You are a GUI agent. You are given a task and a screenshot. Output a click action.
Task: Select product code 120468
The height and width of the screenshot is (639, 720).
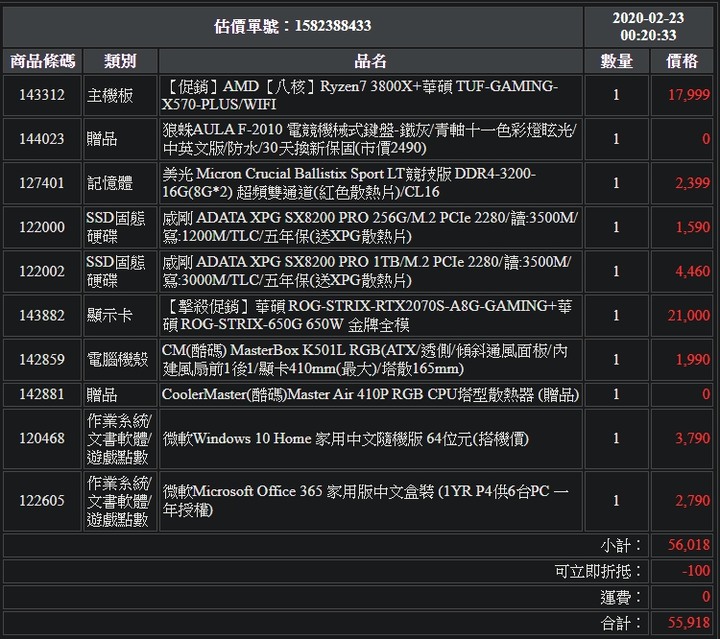[x=42, y=438]
